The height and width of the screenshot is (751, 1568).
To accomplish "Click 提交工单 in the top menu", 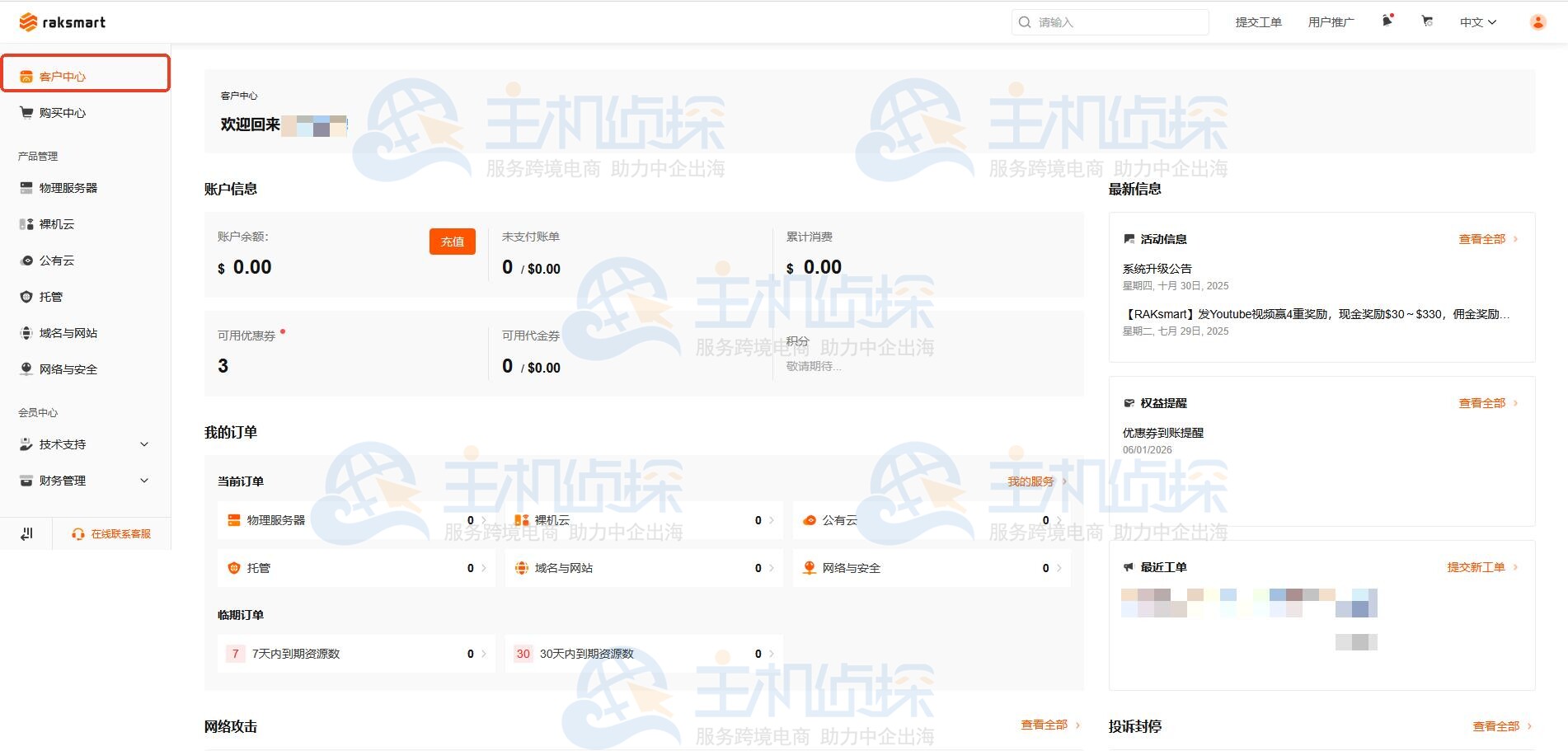I will pyautogui.click(x=1257, y=21).
